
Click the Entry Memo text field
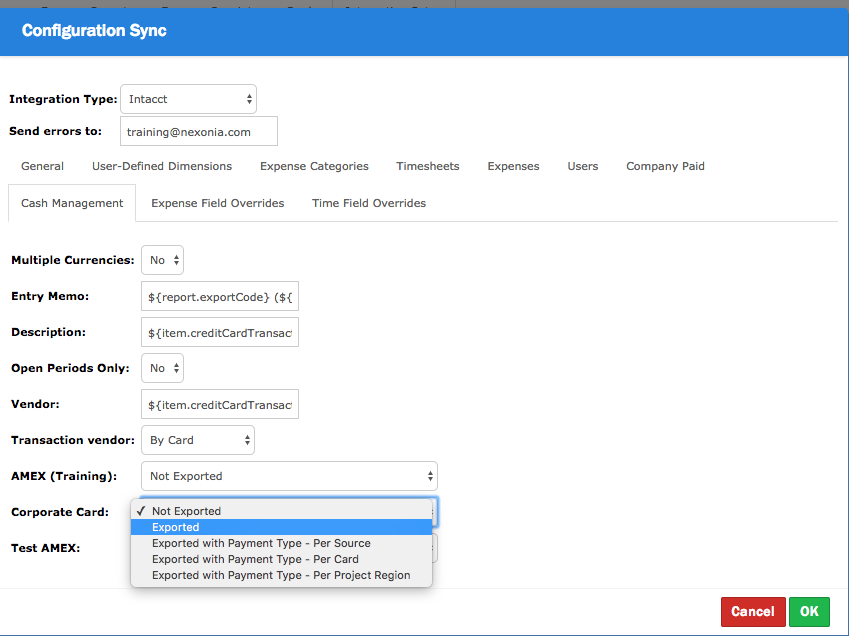[220, 297]
